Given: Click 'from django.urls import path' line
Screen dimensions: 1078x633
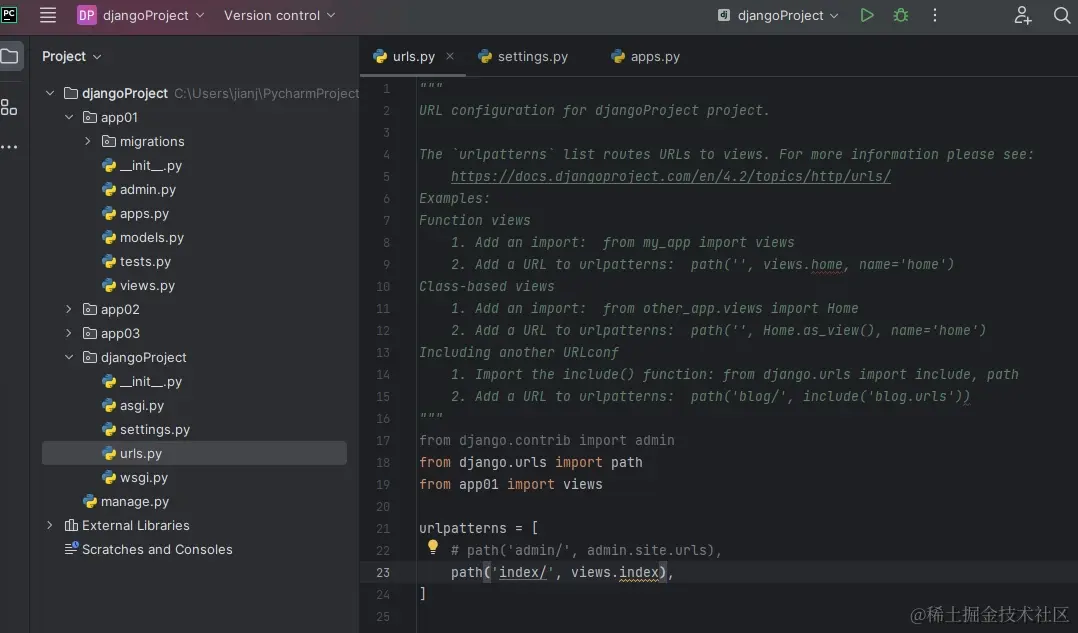Looking at the screenshot, I should (x=531, y=463).
